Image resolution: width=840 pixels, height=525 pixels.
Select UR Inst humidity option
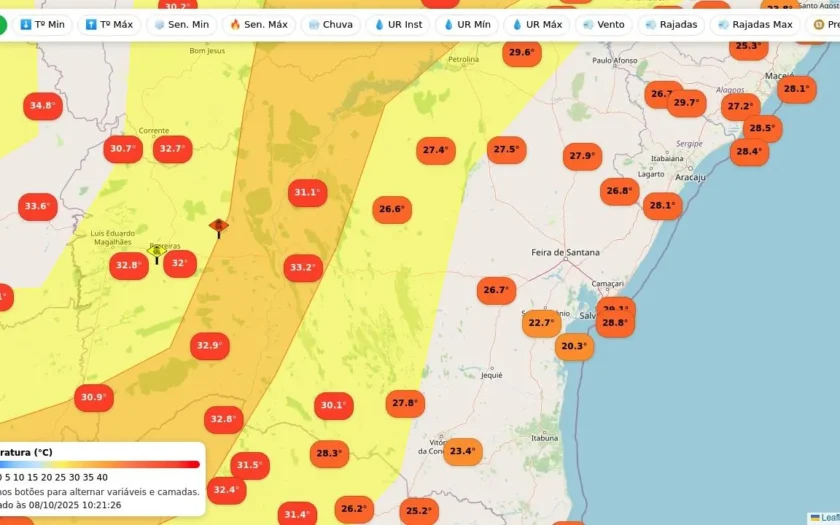coord(398,25)
